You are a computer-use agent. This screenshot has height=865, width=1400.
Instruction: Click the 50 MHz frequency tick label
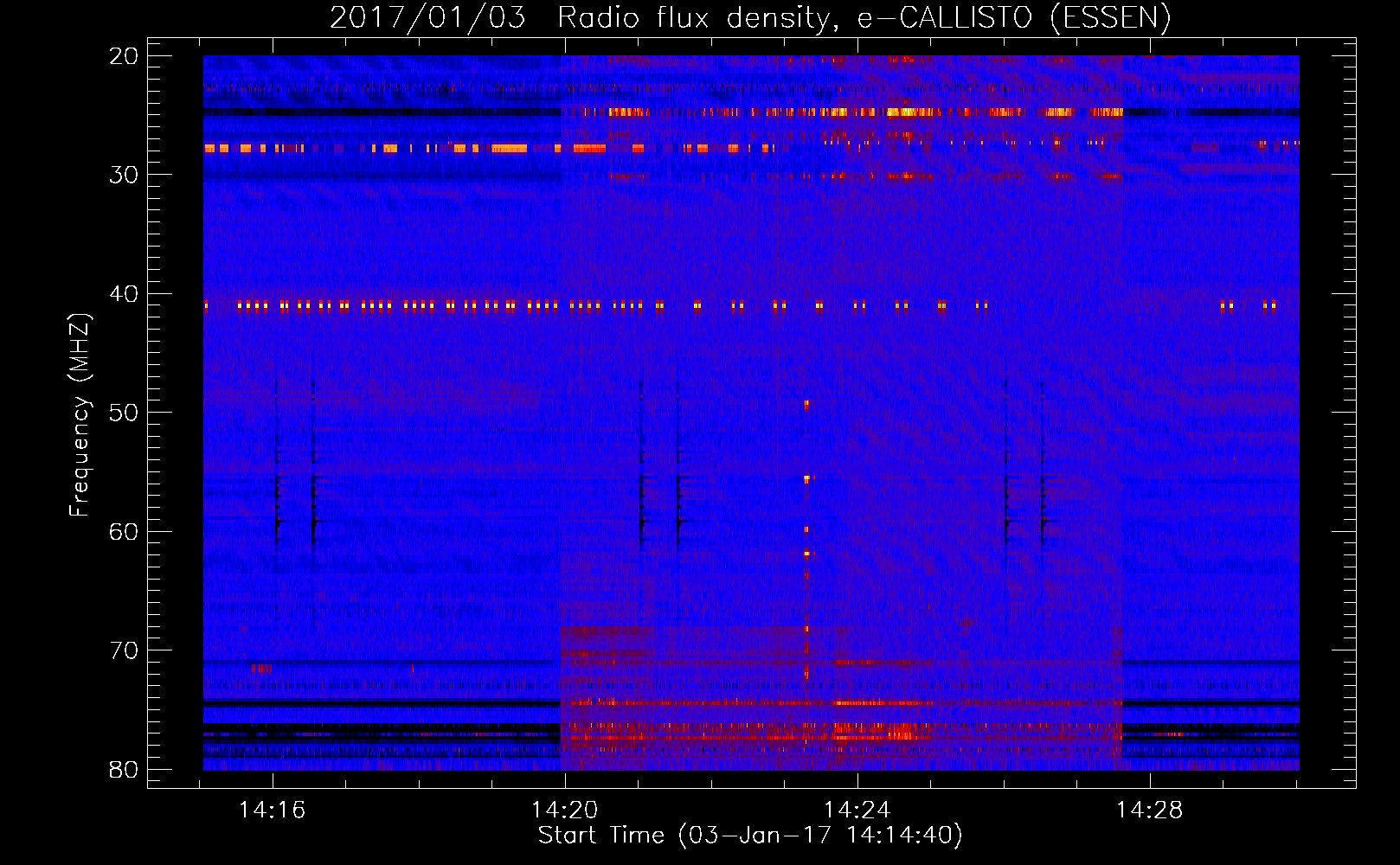(x=124, y=413)
